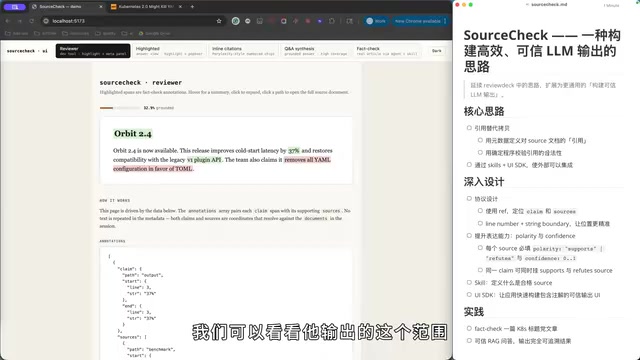Toggle Dark theme button
This screenshot has width=640, height=360.
[437, 51]
